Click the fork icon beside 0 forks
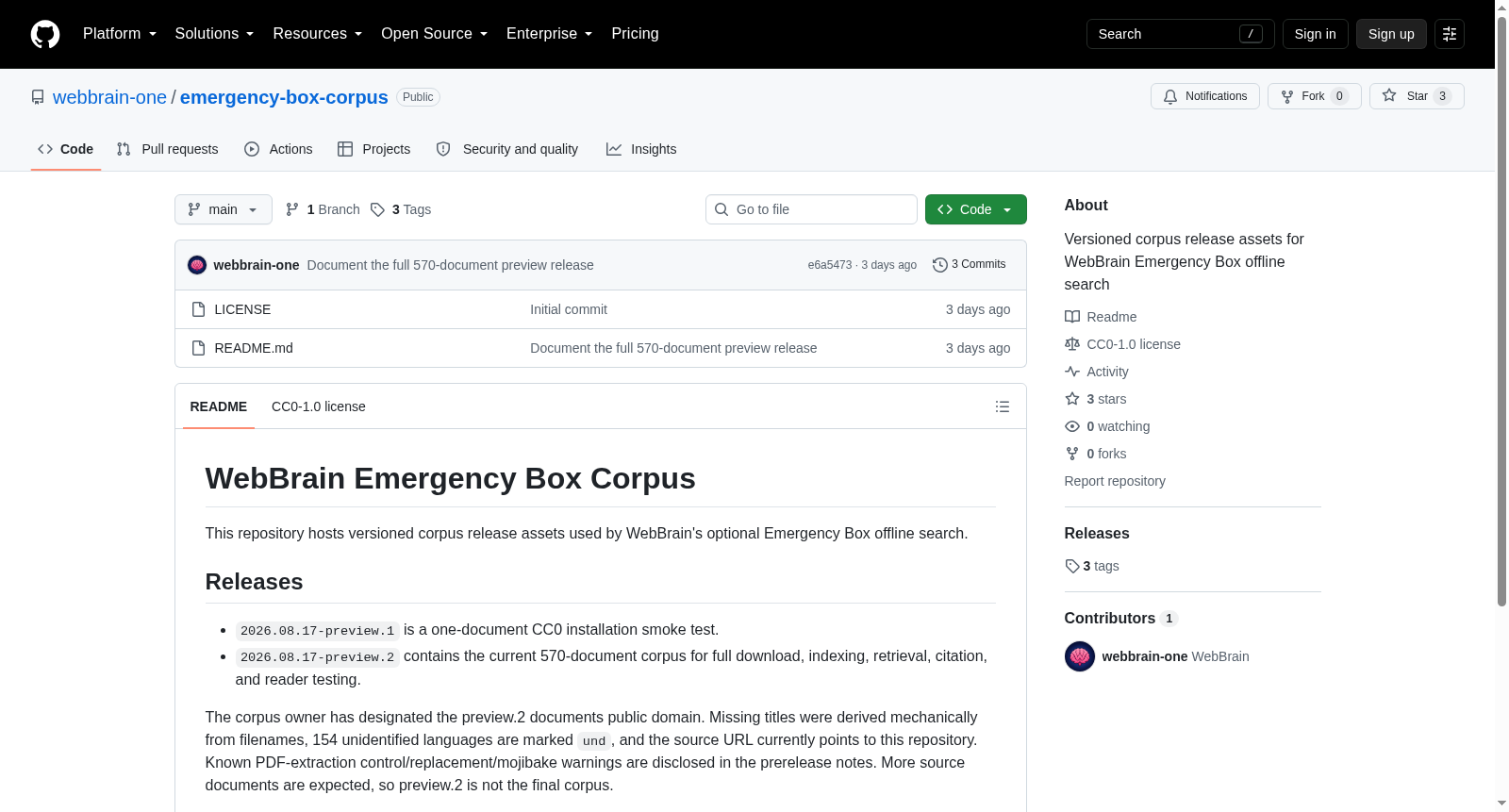This screenshot has width=1509, height=812. point(1072,454)
